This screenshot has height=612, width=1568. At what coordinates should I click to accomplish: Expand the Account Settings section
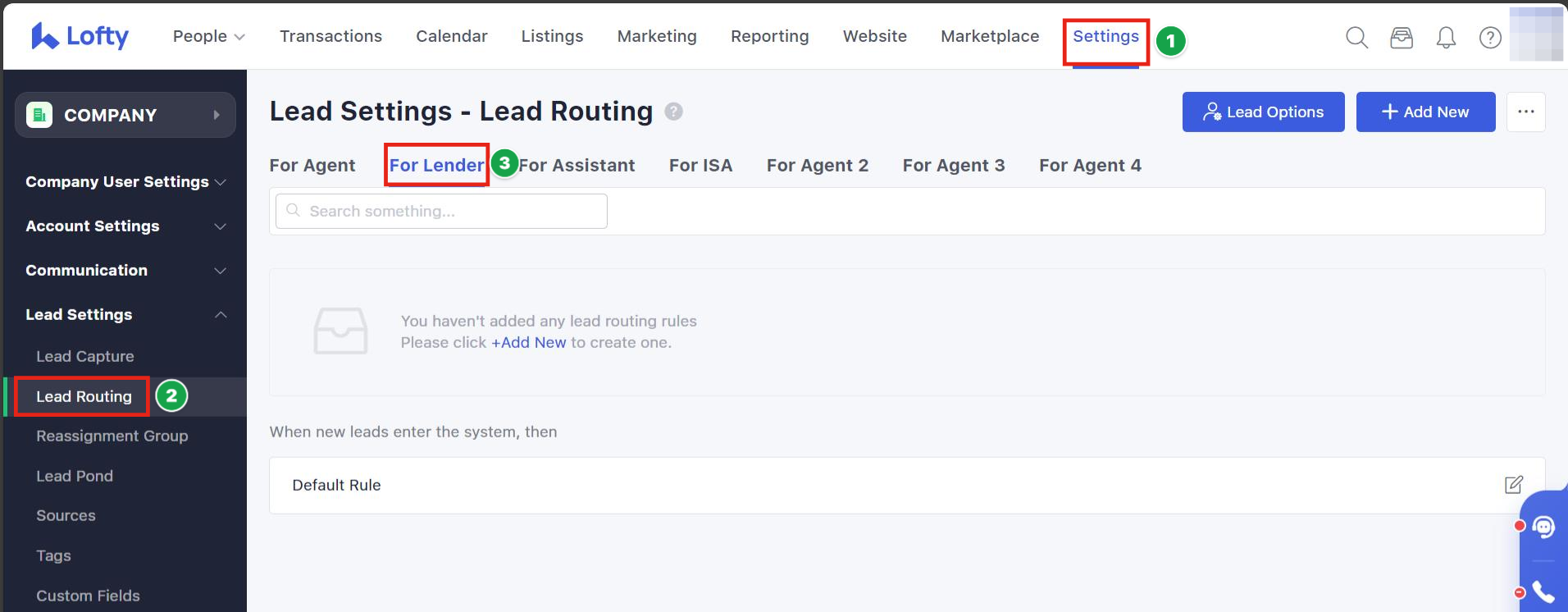pos(125,226)
